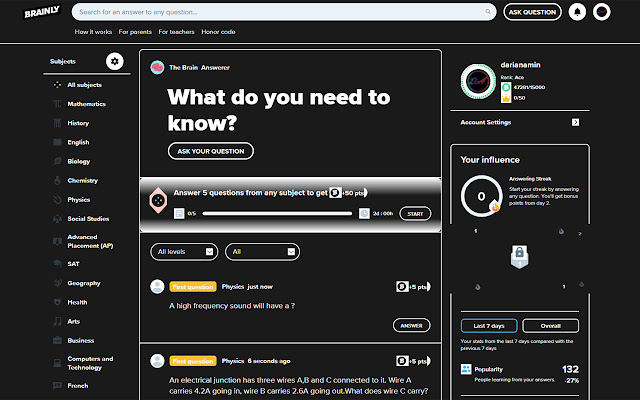
Task: Click the Mathematics pi icon
Action: 58,104
